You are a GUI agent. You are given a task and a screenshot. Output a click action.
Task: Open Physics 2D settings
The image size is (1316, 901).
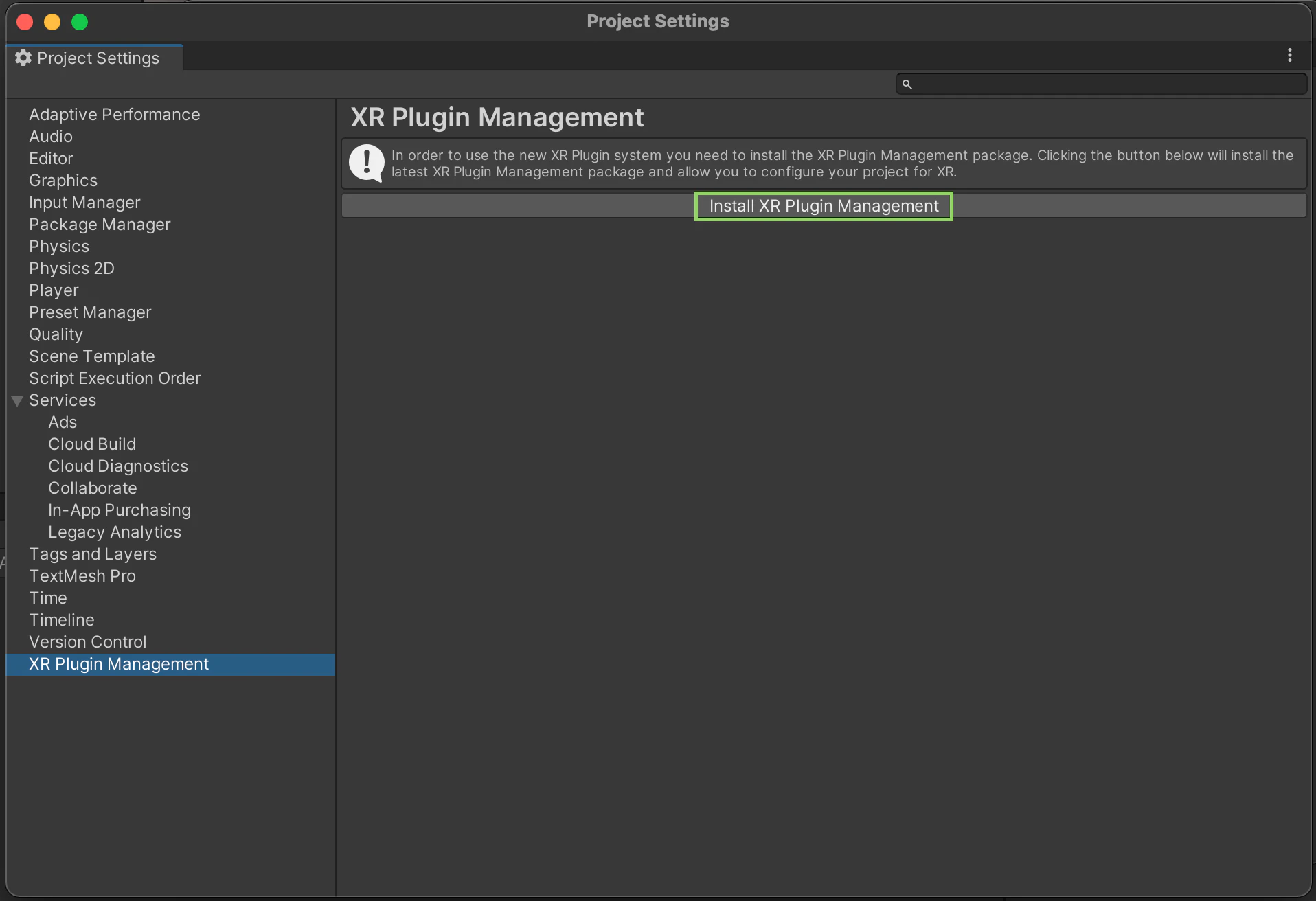tap(71, 269)
